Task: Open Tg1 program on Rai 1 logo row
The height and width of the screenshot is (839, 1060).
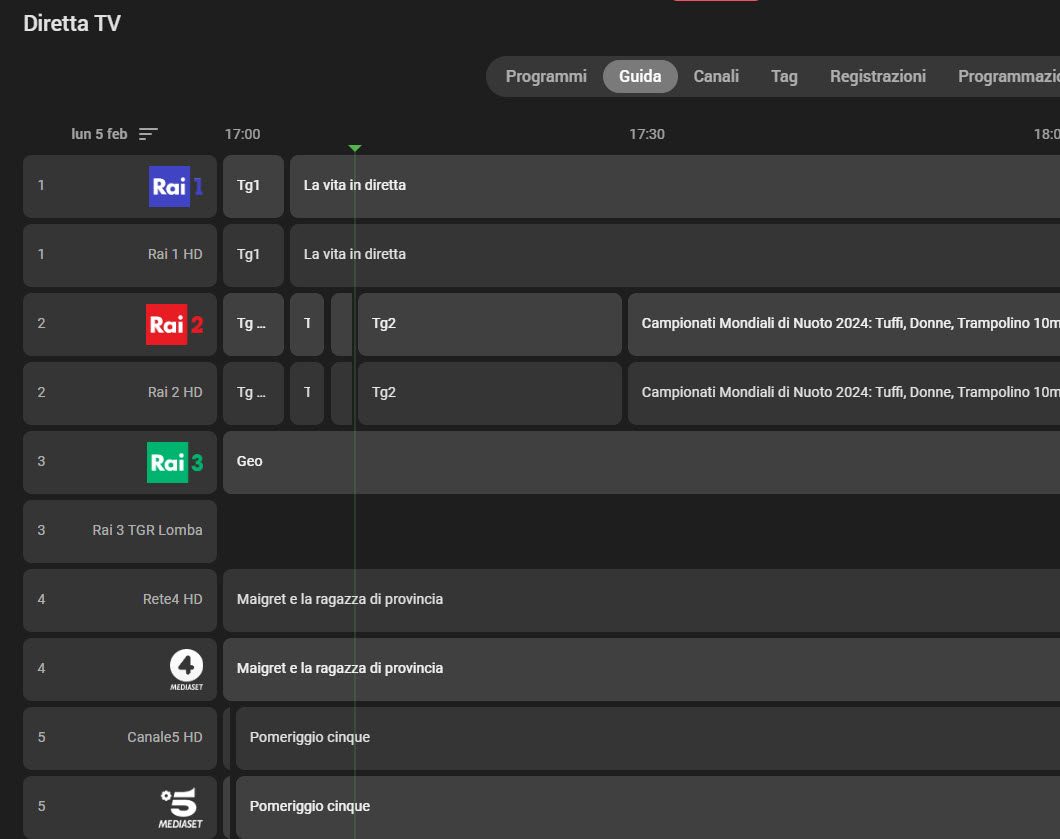Action: (x=254, y=186)
